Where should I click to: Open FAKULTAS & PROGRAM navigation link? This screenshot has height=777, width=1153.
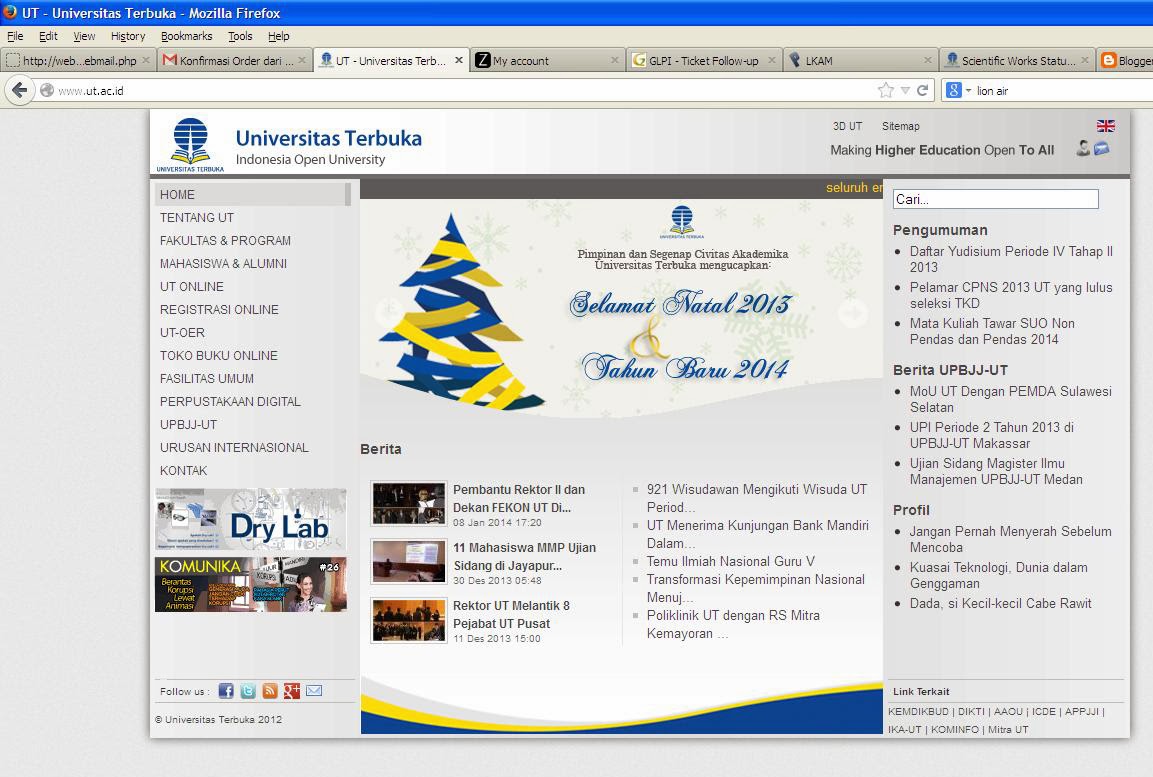point(225,240)
